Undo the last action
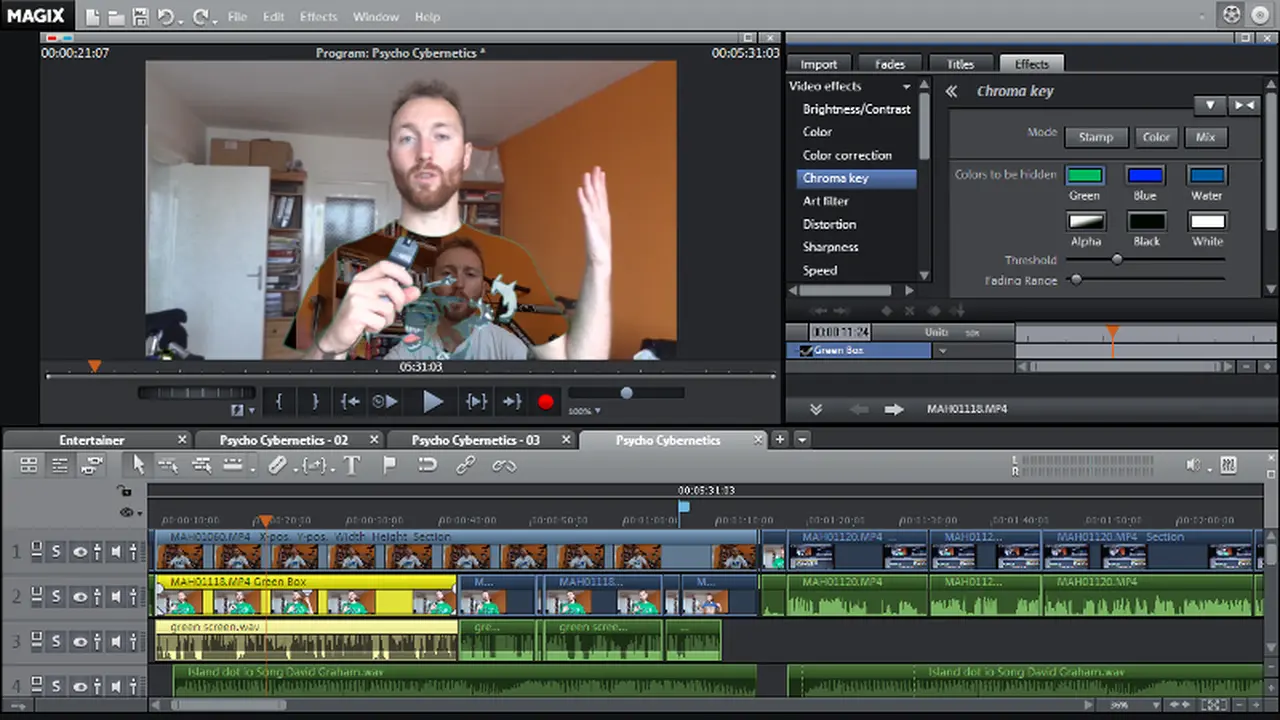 [166, 17]
